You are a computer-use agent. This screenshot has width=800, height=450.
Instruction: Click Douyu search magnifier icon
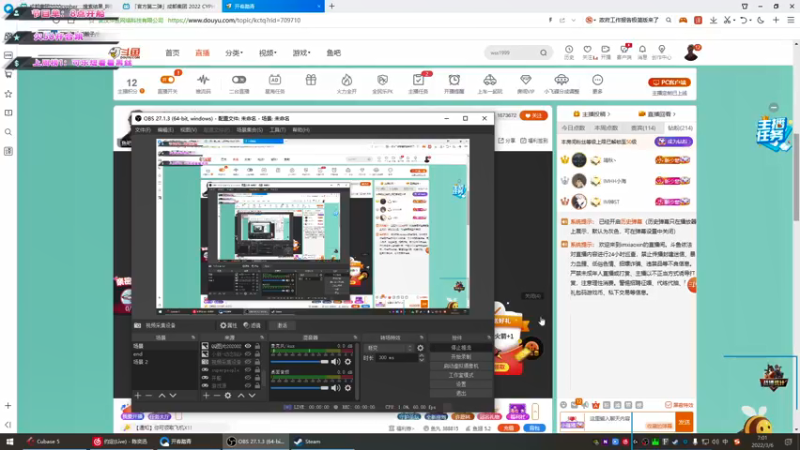(543, 53)
